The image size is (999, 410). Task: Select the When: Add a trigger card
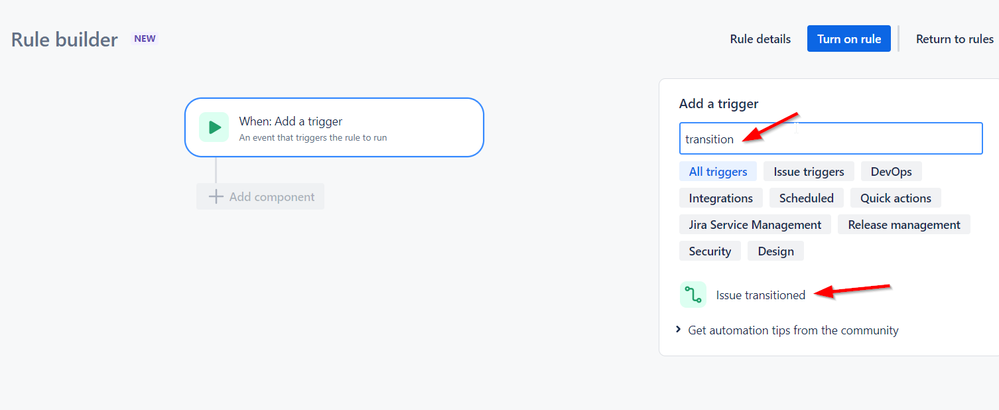(x=334, y=127)
